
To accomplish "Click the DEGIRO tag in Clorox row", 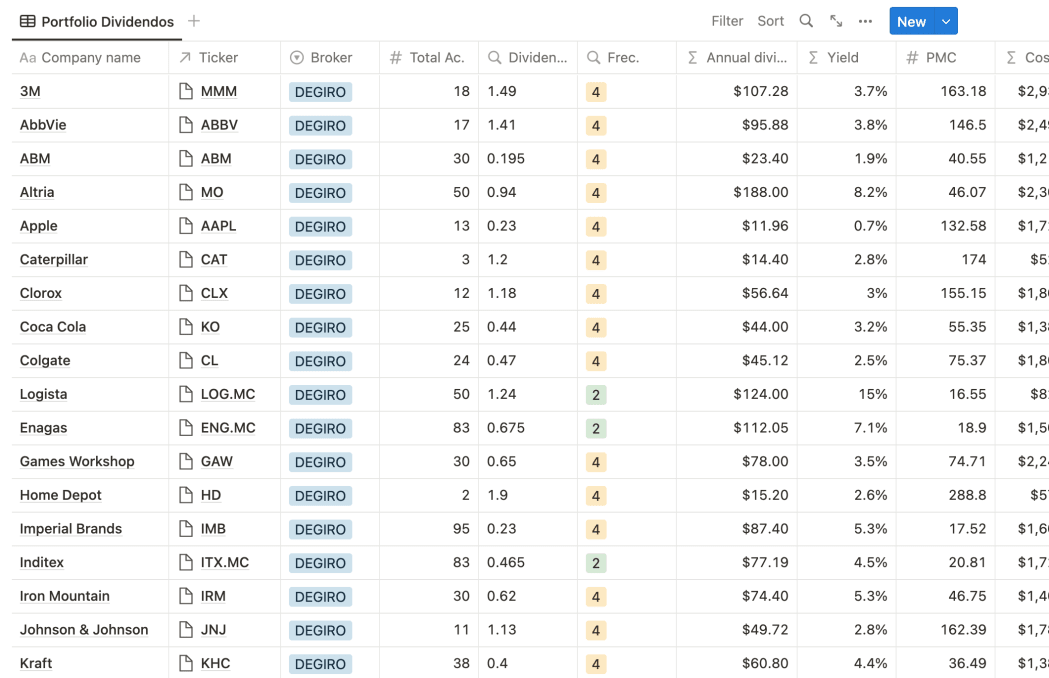I will 320,293.
